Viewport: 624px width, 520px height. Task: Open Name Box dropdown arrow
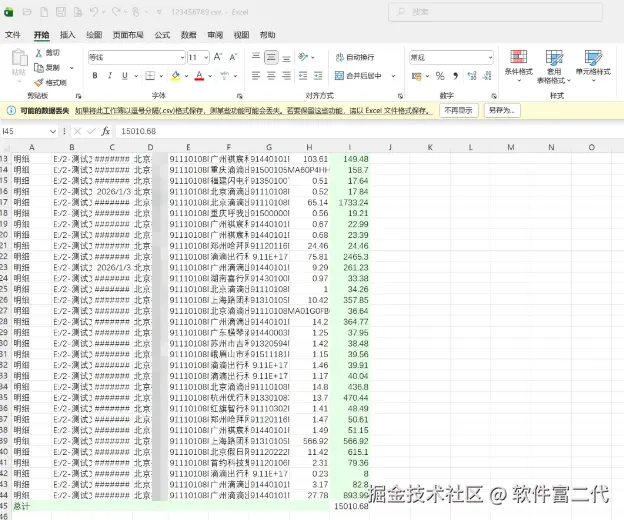pos(53,131)
